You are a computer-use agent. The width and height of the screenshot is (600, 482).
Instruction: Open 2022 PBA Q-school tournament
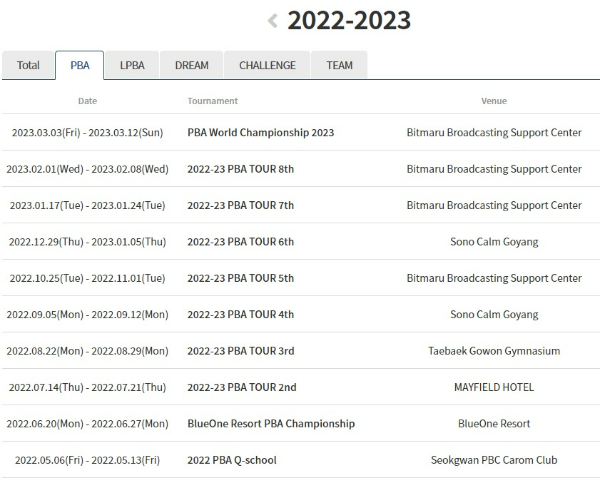pyautogui.click(x=232, y=460)
